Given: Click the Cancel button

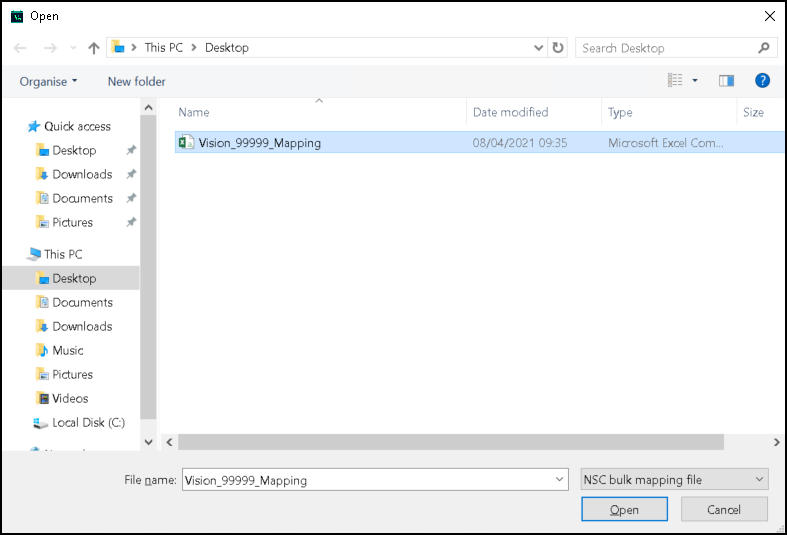Looking at the screenshot, I should pyautogui.click(x=724, y=509).
